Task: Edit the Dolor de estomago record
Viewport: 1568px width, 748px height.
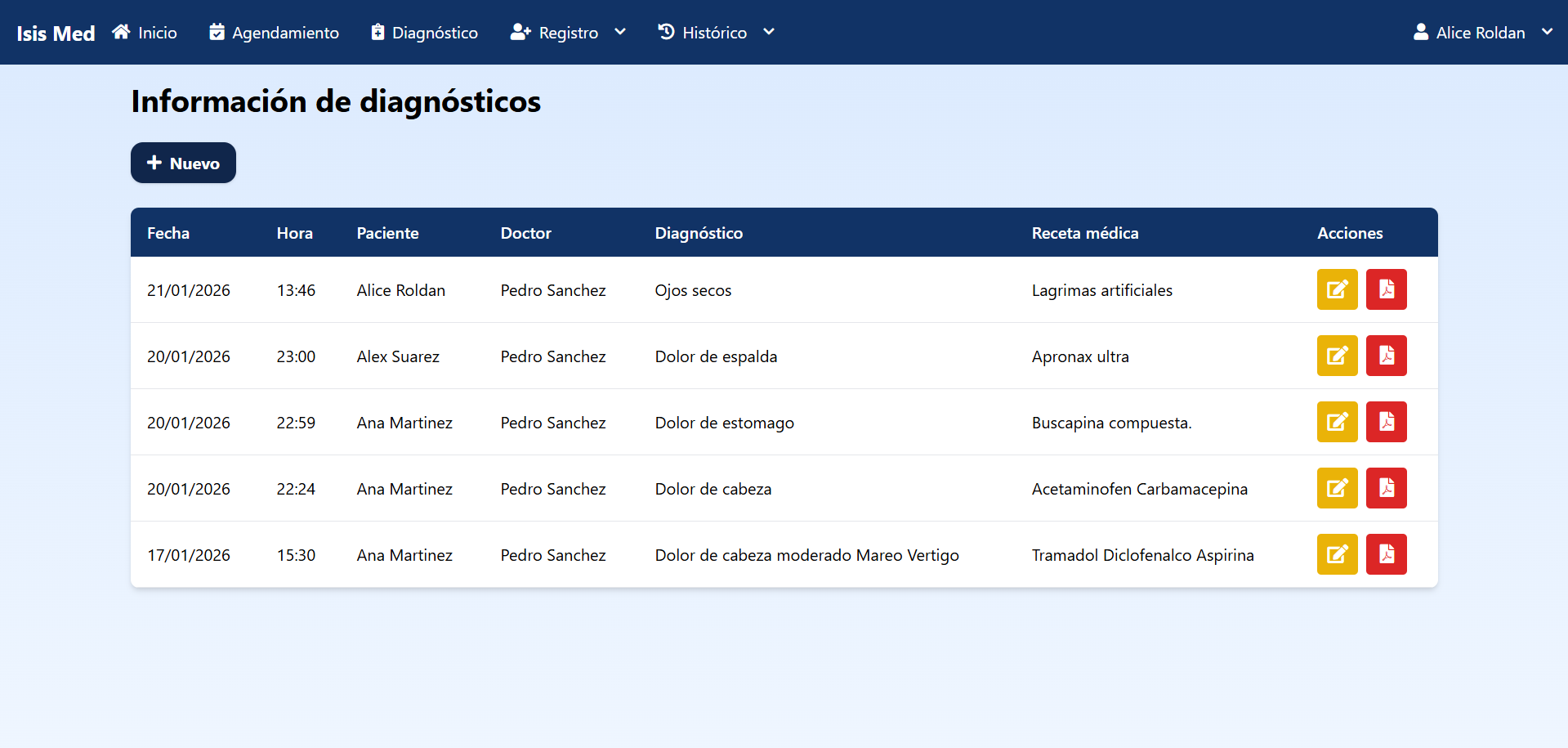Action: [1337, 422]
